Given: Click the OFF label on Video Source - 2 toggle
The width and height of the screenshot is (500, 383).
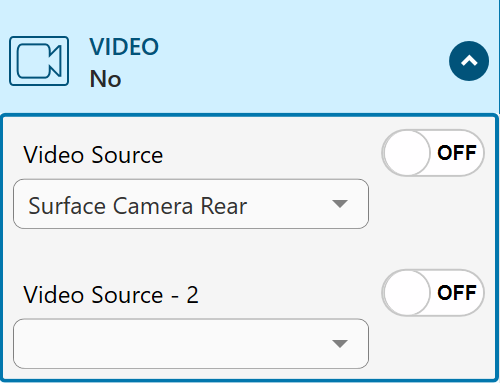Looking at the screenshot, I should 456,293.
